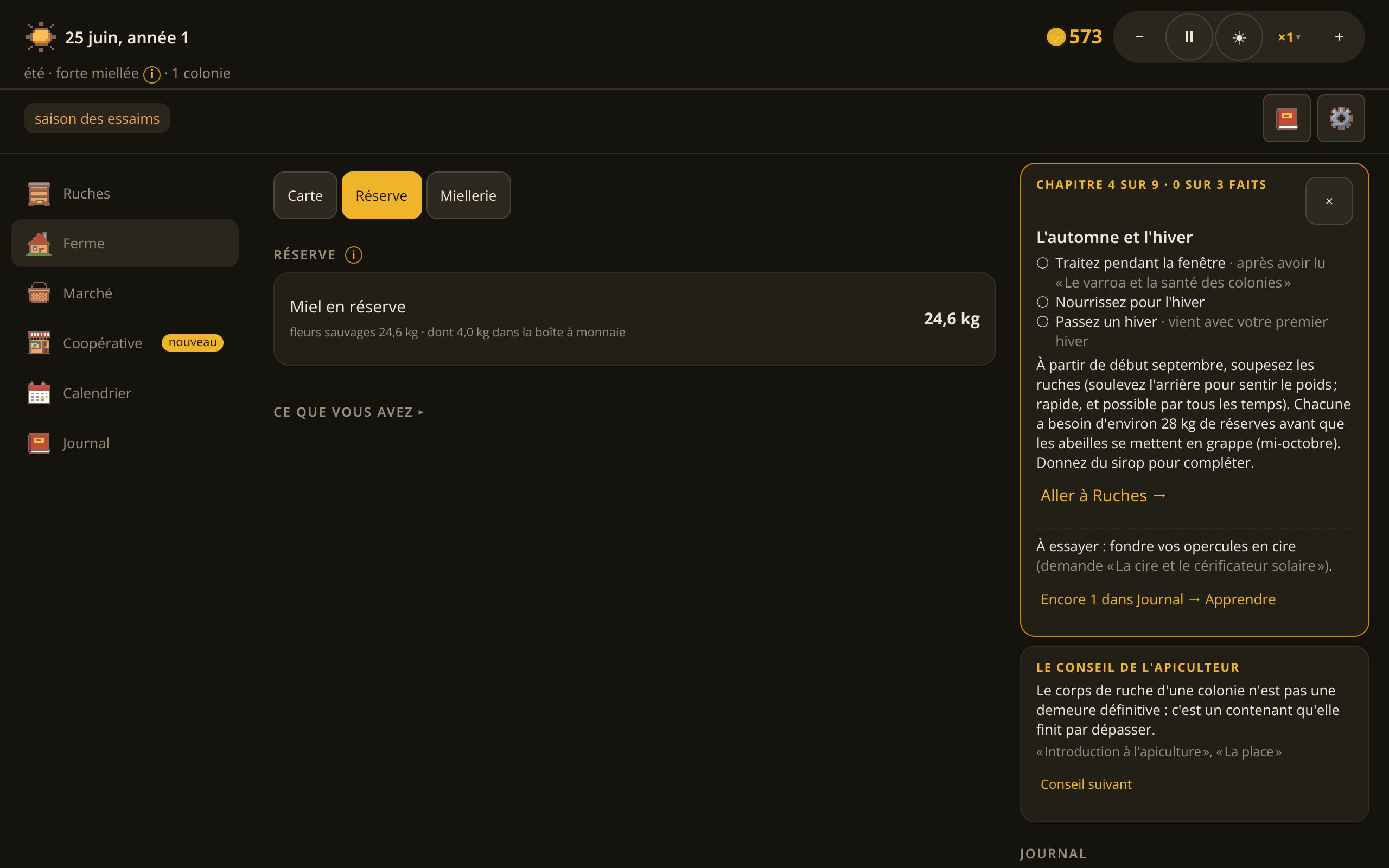Click the LE CONSEIL DE L'APICULTEUR heading
The height and width of the screenshot is (868, 1389).
coord(1138,667)
